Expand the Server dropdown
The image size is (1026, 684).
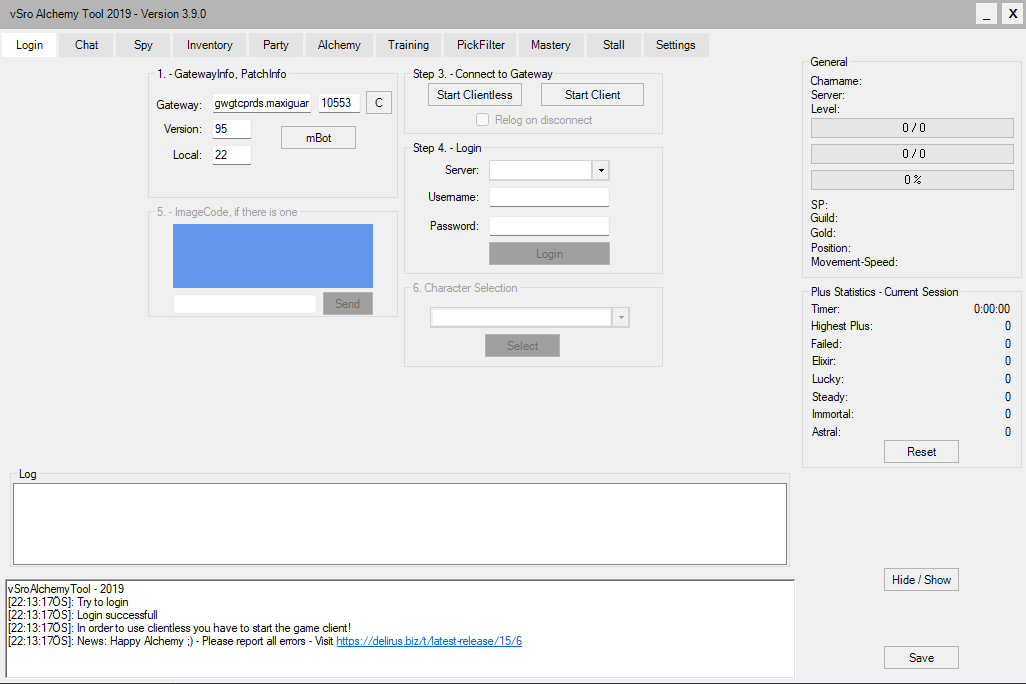tap(601, 170)
